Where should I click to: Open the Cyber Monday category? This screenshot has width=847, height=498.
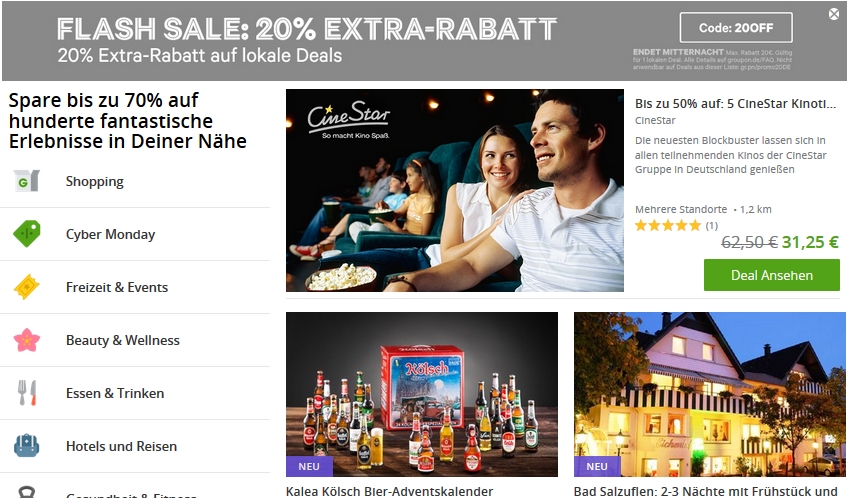coord(110,234)
